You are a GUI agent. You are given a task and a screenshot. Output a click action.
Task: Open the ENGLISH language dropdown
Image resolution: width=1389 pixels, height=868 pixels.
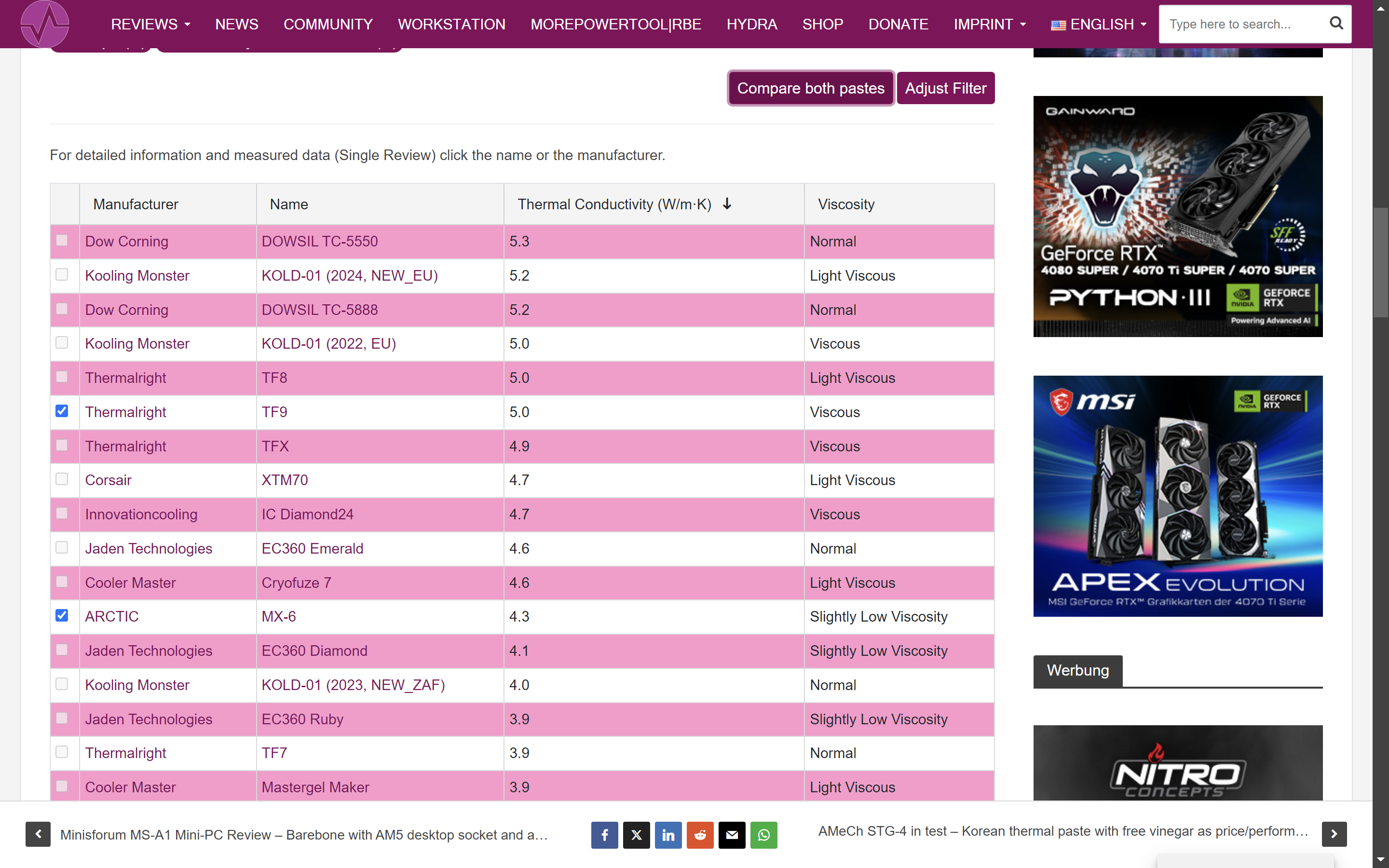pos(1099,24)
